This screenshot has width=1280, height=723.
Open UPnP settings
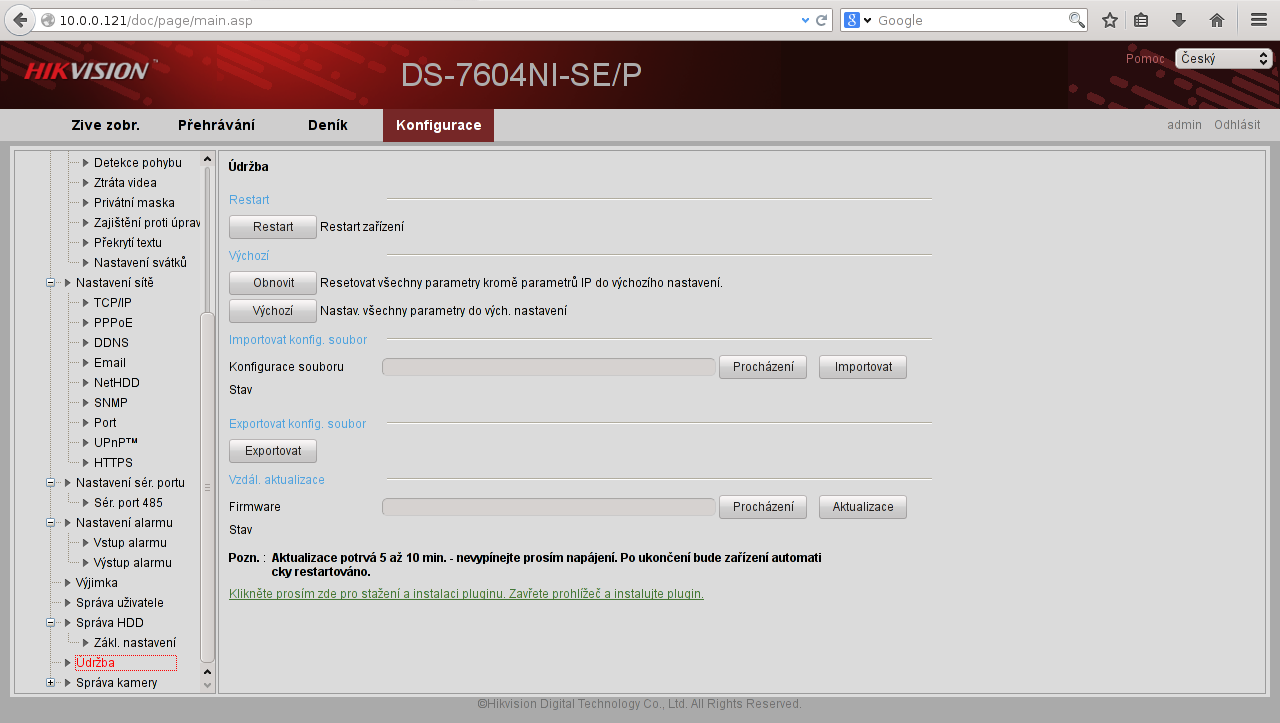pos(116,443)
